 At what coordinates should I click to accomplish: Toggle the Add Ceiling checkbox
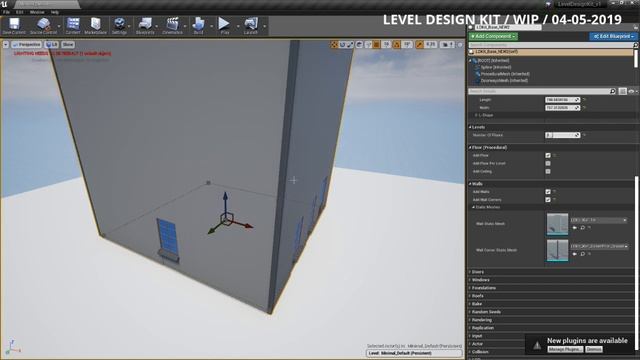[x=548, y=171]
